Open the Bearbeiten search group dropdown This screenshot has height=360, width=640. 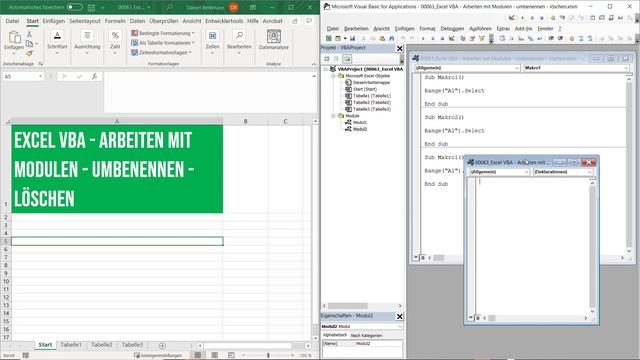tap(239, 43)
